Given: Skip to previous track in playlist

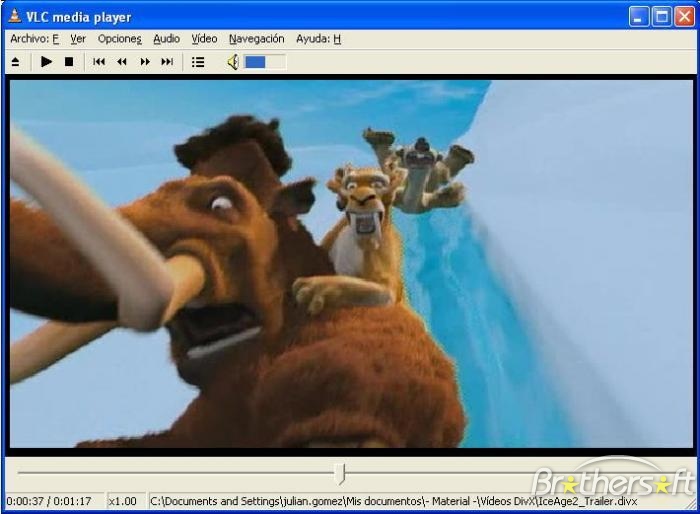Looking at the screenshot, I should (99, 62).
